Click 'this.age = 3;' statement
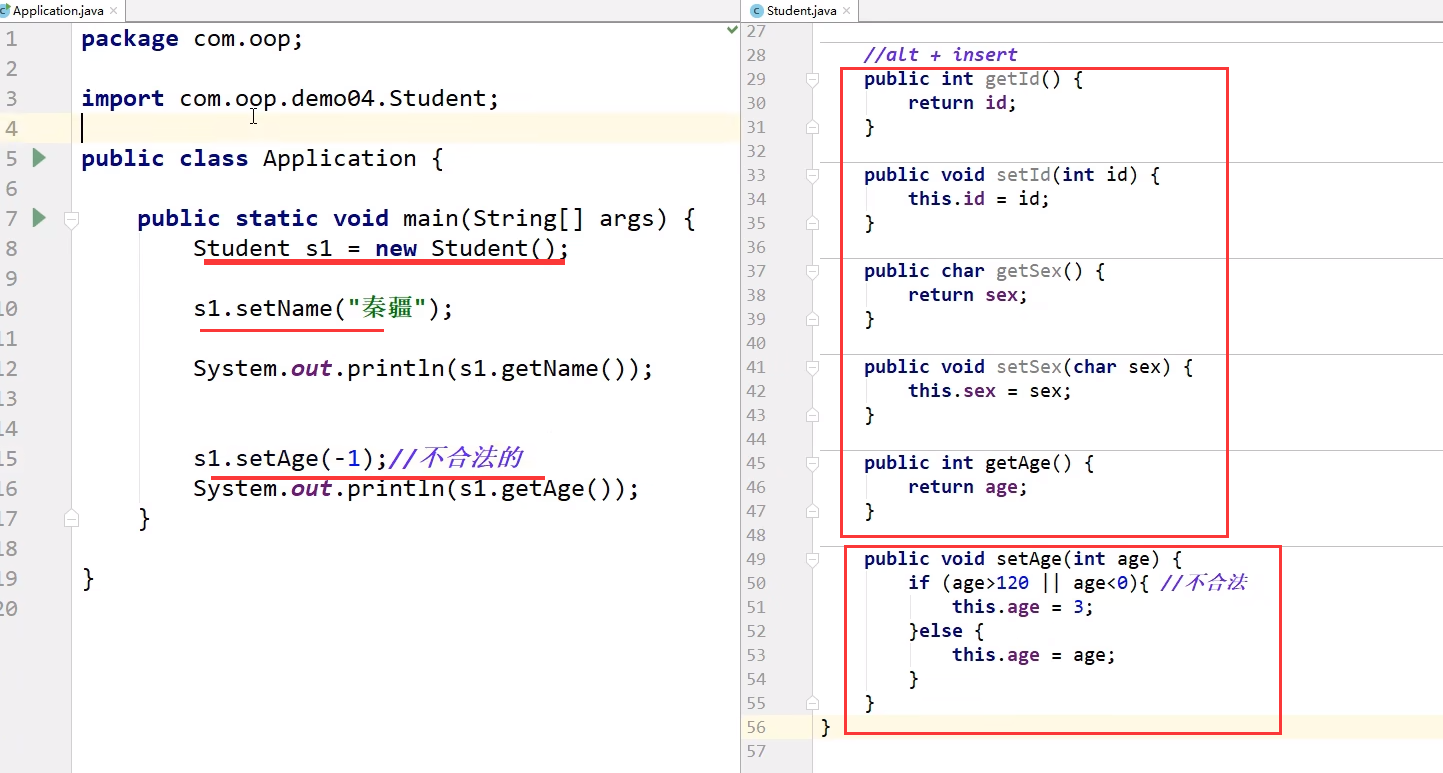The image size is (1443, 773). (1023, 607)
